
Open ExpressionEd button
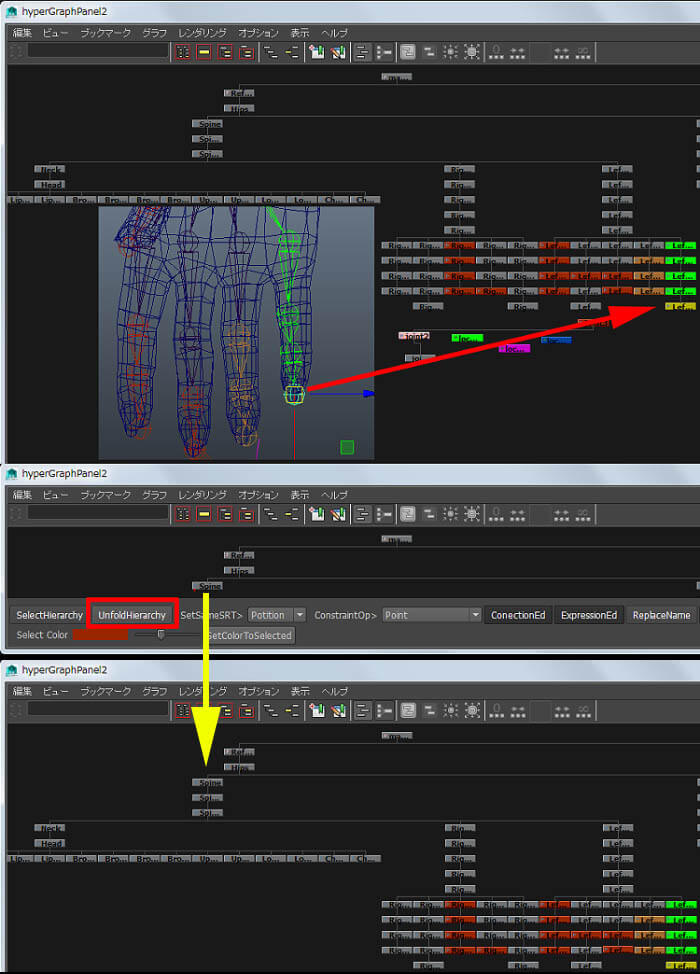pyautogui.click(x=589, y=615)
